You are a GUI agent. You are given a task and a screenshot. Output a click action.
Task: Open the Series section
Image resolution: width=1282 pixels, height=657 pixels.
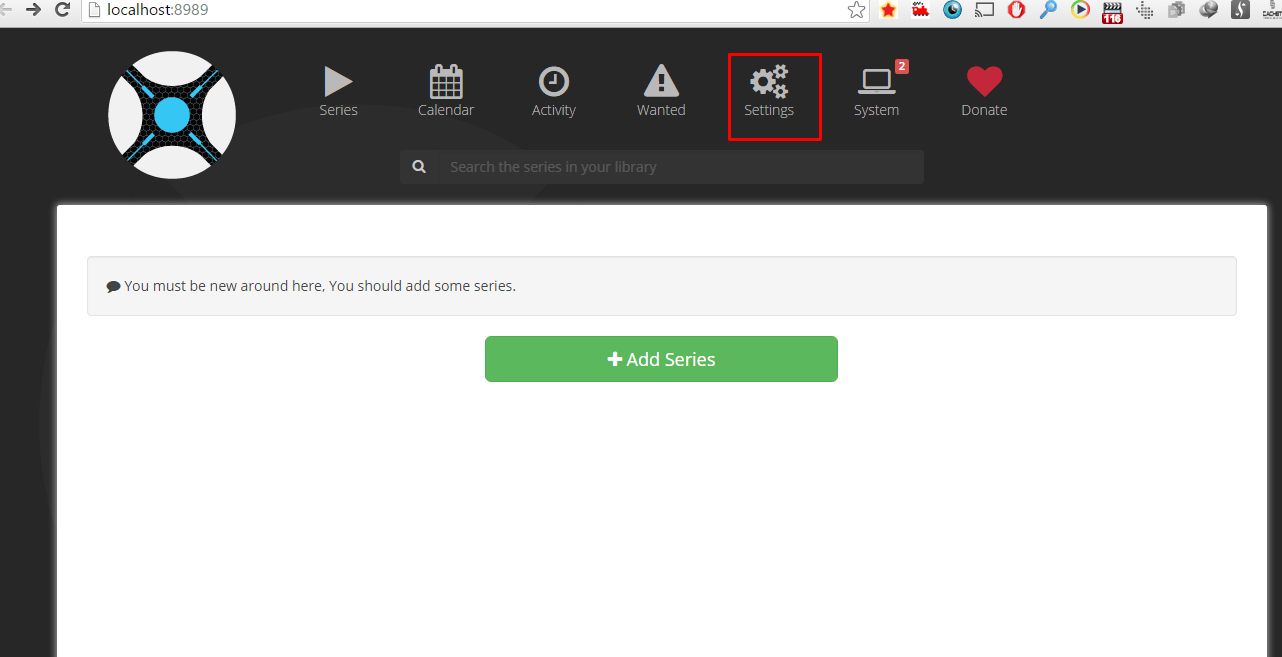338,91
